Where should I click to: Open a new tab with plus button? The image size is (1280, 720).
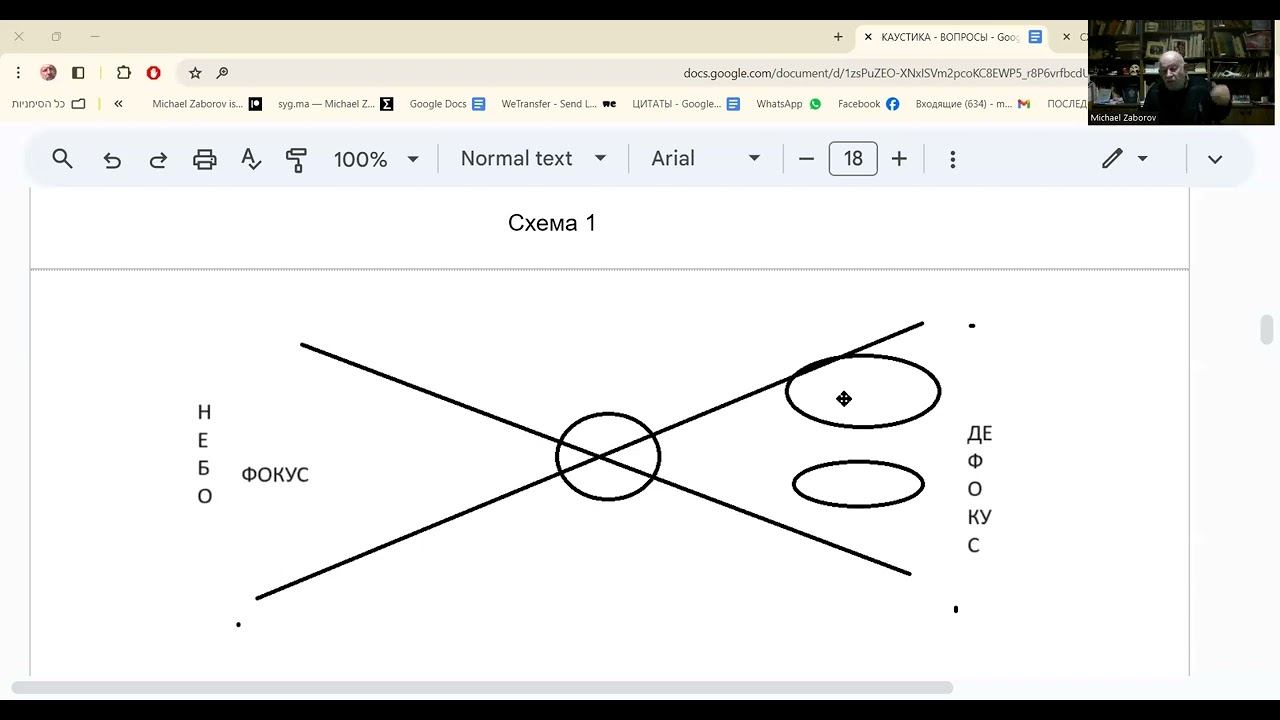pyautogui.click(x=838, y=37)
